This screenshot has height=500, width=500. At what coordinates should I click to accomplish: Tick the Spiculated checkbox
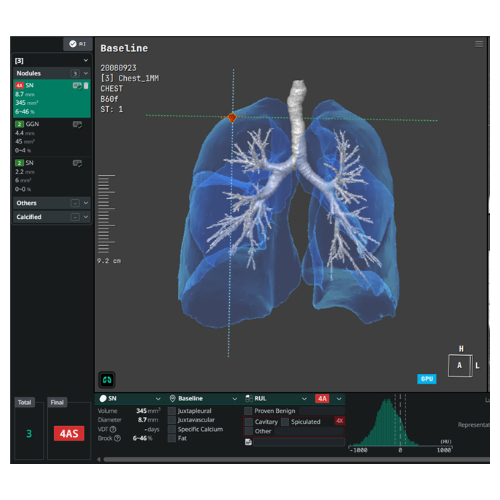click(285, 422)
